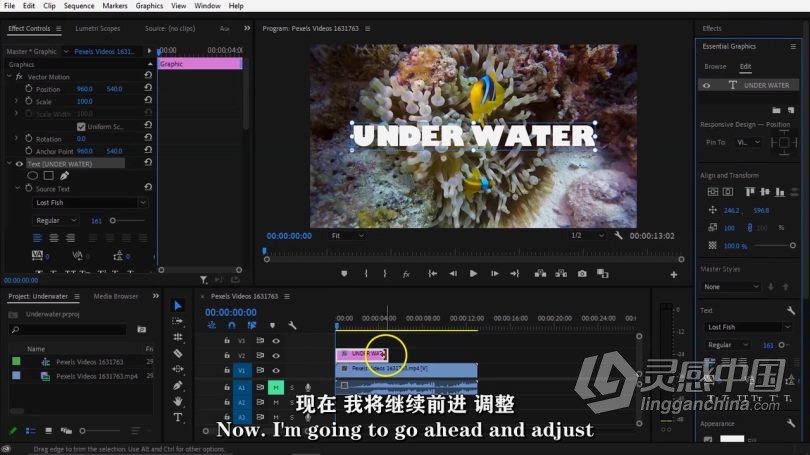Open the Markers menu
The height and width of the screenshot is (455, 810).
tap(115, 6)
